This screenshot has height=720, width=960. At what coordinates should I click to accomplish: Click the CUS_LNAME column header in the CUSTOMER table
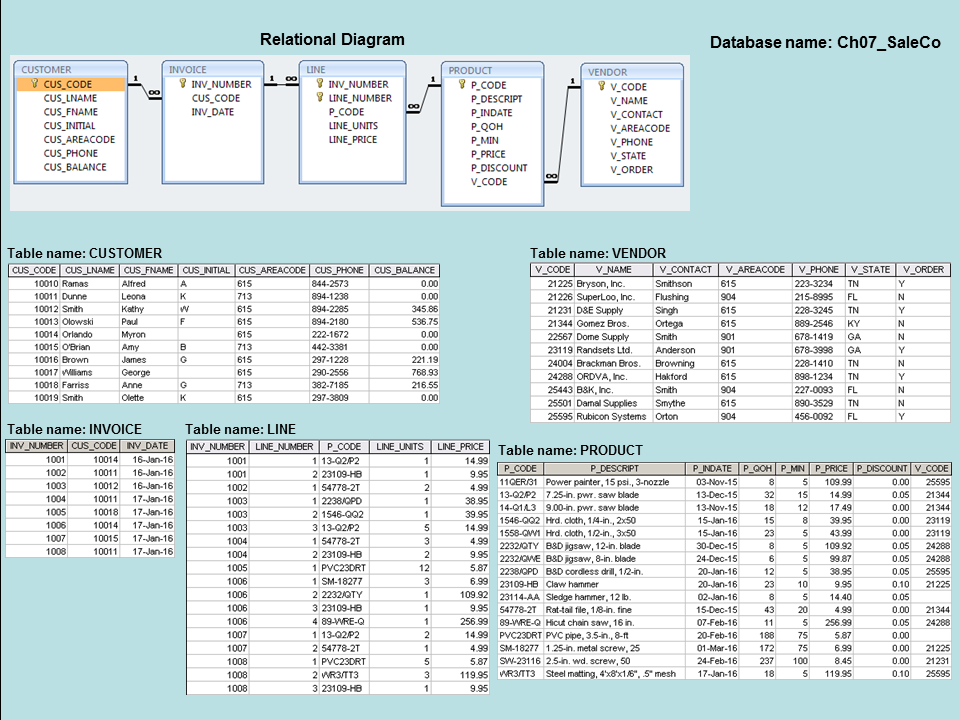(90, 270)
